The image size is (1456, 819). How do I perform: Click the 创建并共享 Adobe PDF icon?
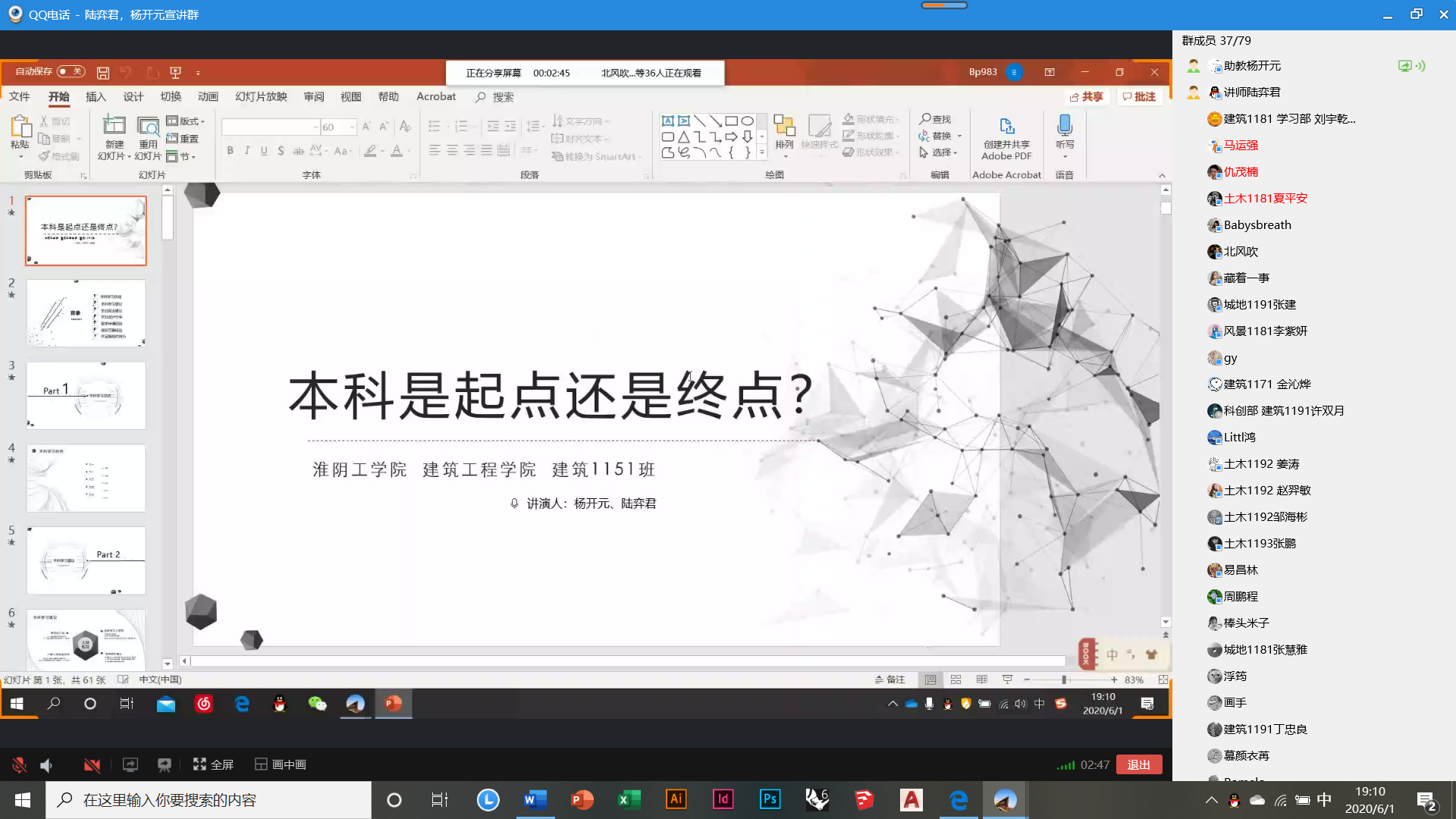pos(1006,126)
